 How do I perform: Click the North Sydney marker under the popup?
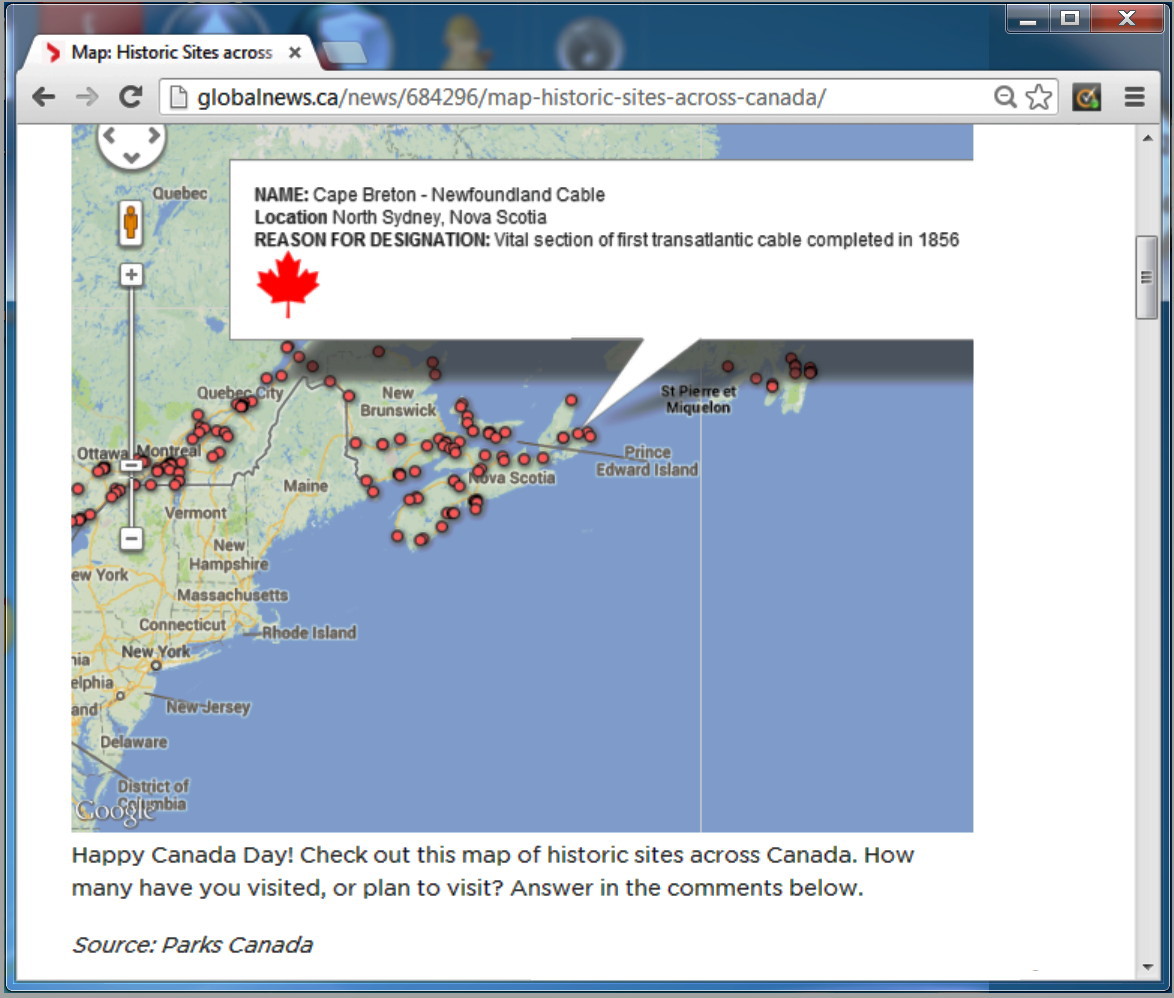click(589, 435)
